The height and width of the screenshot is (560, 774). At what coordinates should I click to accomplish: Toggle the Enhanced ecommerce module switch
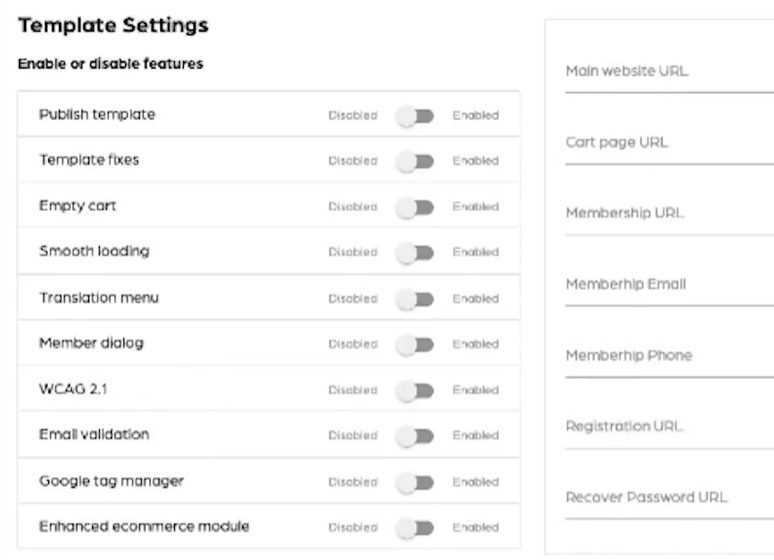(x=415, y=528)
